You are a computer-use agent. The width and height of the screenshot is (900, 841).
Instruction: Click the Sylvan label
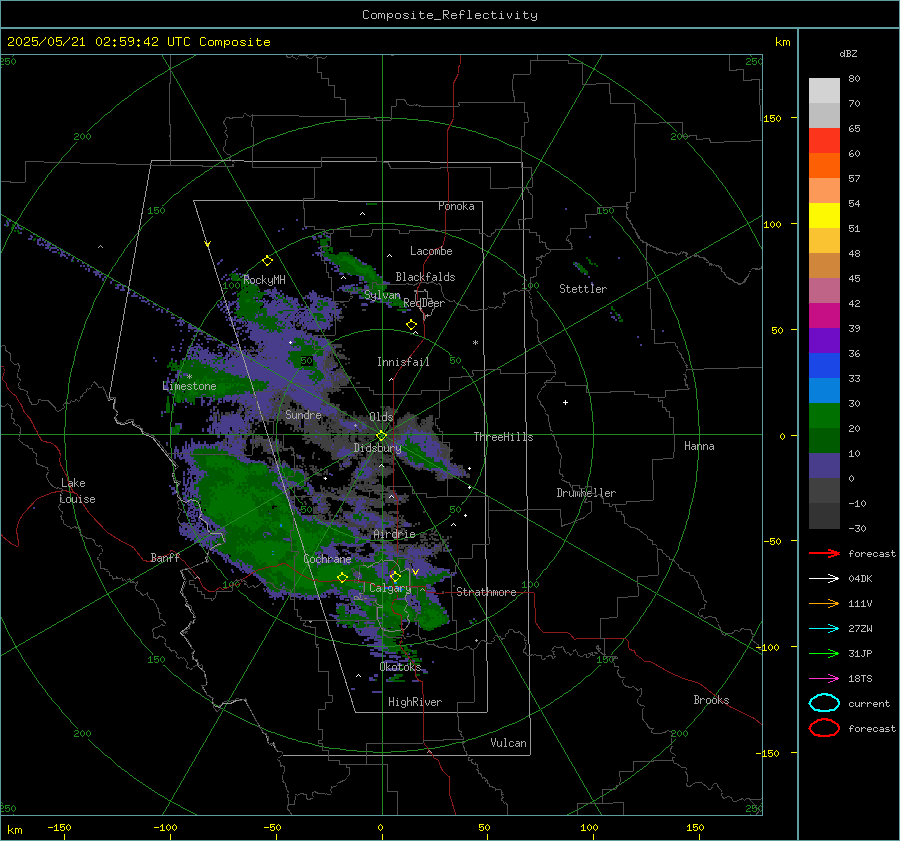tap(382, 295)
